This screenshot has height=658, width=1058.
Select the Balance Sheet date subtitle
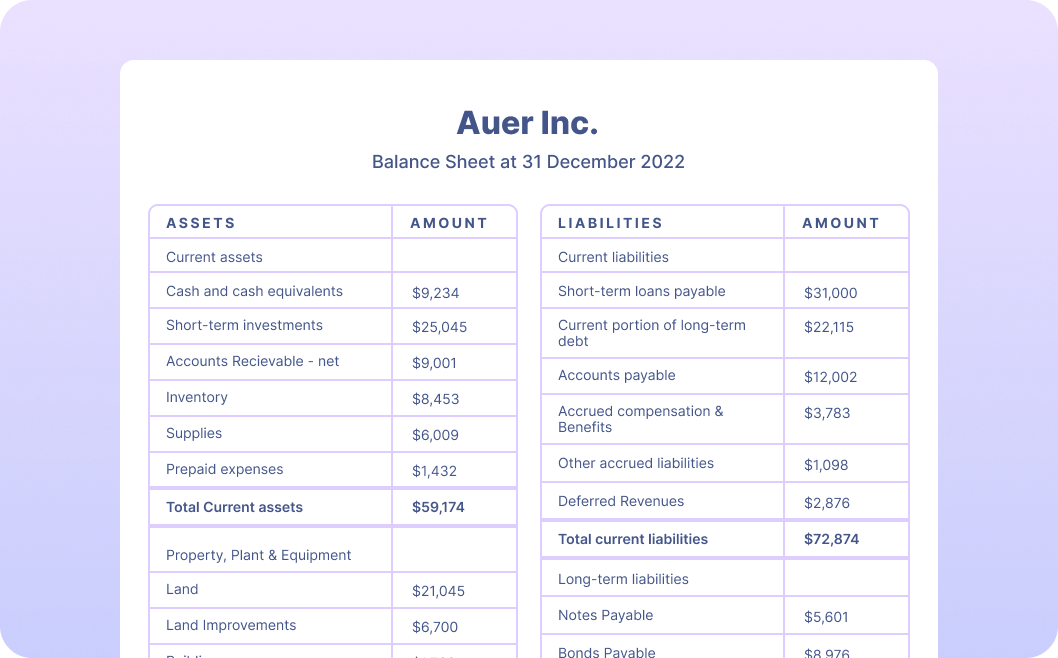[528, 162]
